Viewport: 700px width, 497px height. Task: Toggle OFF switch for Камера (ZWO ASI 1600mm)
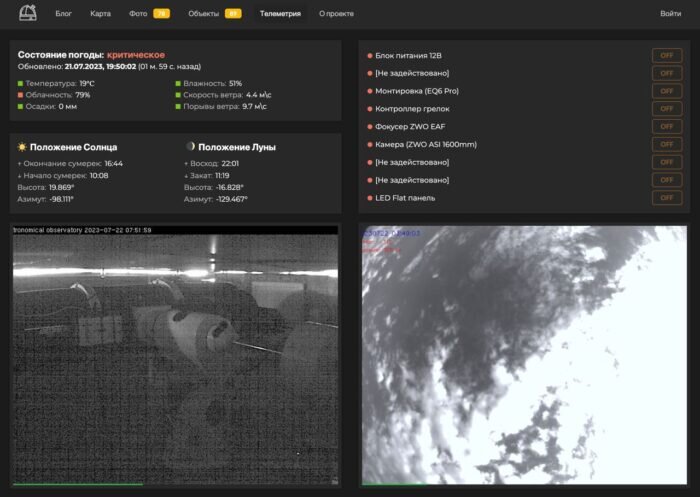pyautogui.click(x=667, y=144)
